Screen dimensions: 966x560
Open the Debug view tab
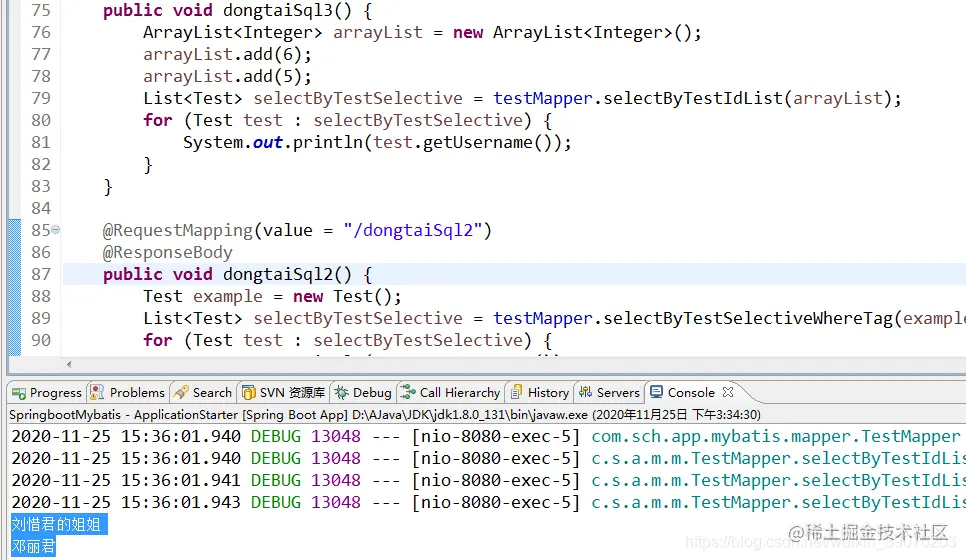coord(363,392)
